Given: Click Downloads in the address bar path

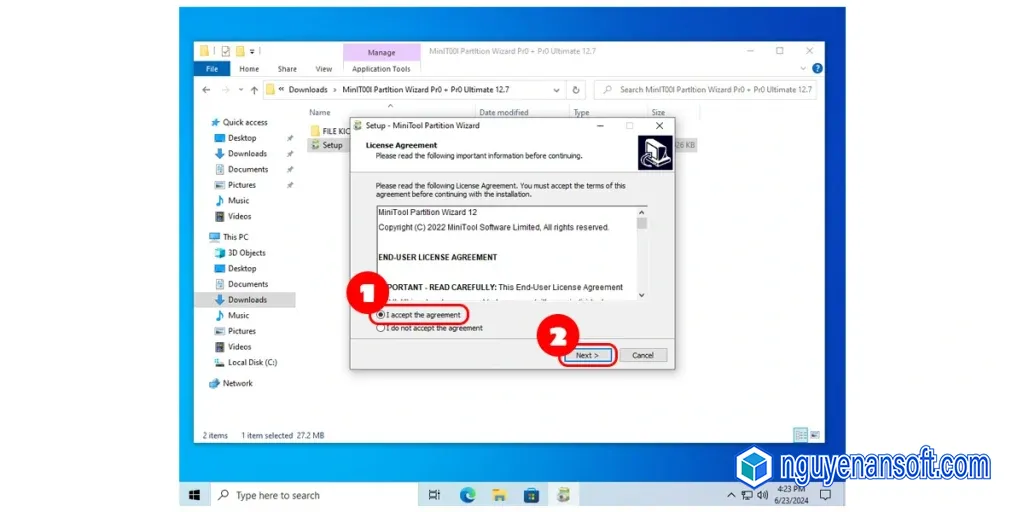Looking at the screenshot, I should (308, 89).
